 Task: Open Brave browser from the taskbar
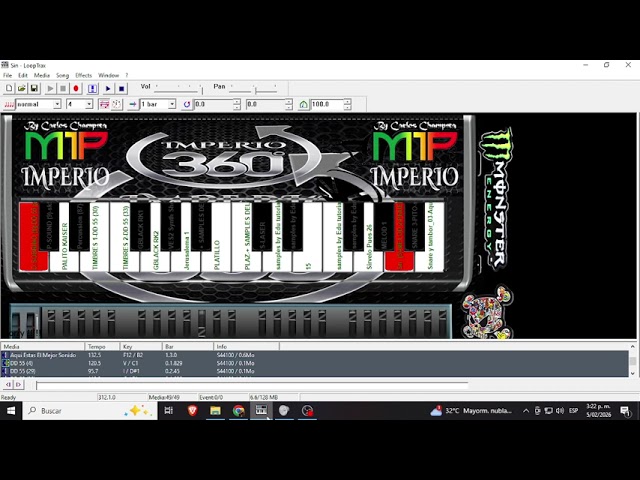click(192, 411)
